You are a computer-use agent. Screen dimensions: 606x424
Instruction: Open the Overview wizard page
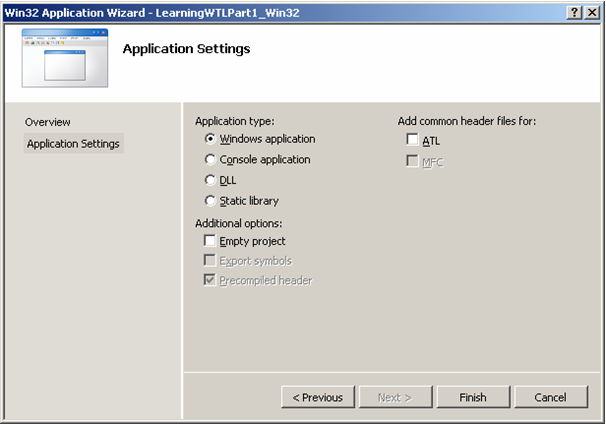48,122
